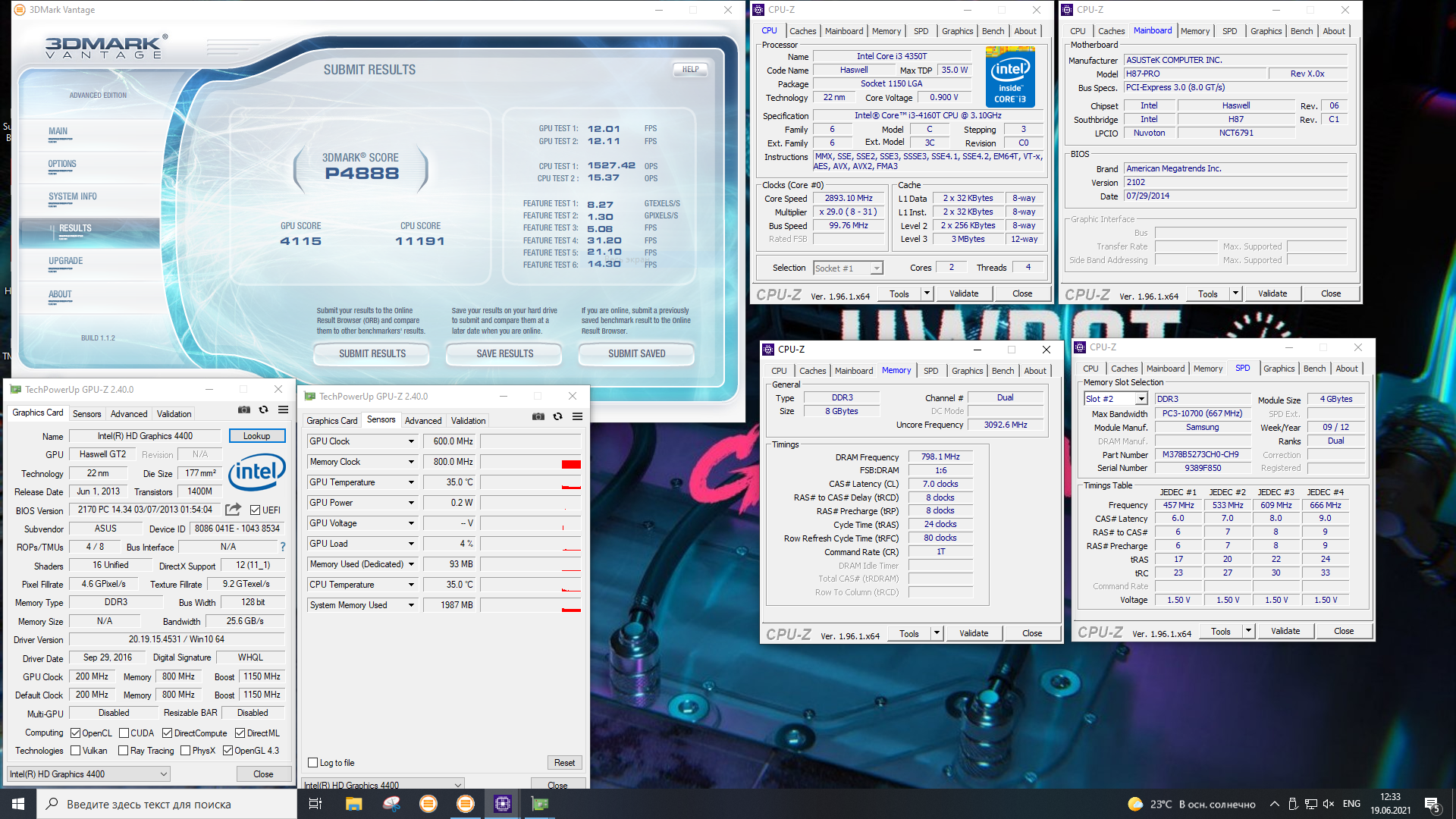Click the refresh icon in GPU-Z Sensors window
Viewport: 1456px width, 819px height.
click(558, 416)
